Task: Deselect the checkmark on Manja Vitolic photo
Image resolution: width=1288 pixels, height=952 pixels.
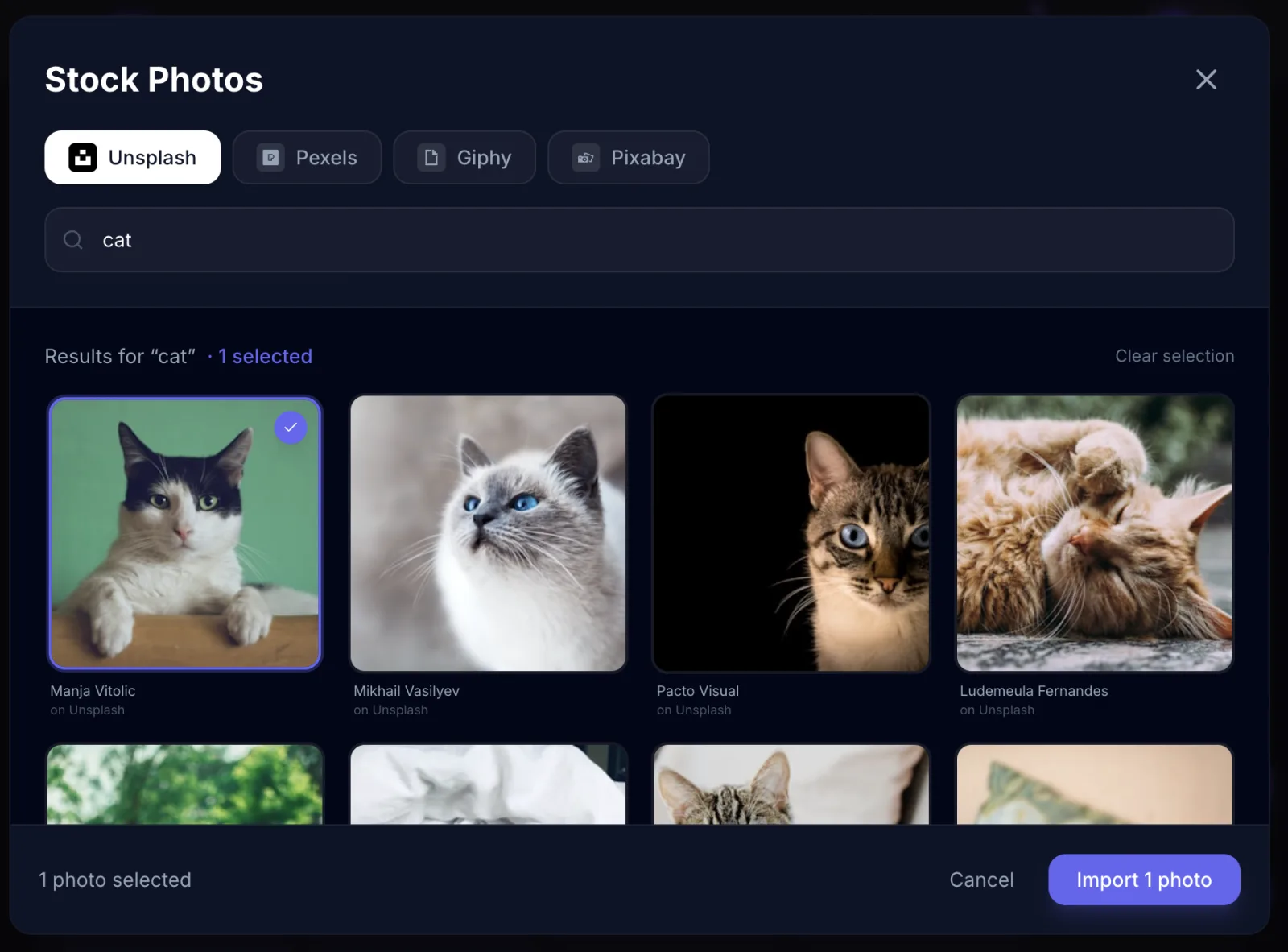Action: pos(291,428)
